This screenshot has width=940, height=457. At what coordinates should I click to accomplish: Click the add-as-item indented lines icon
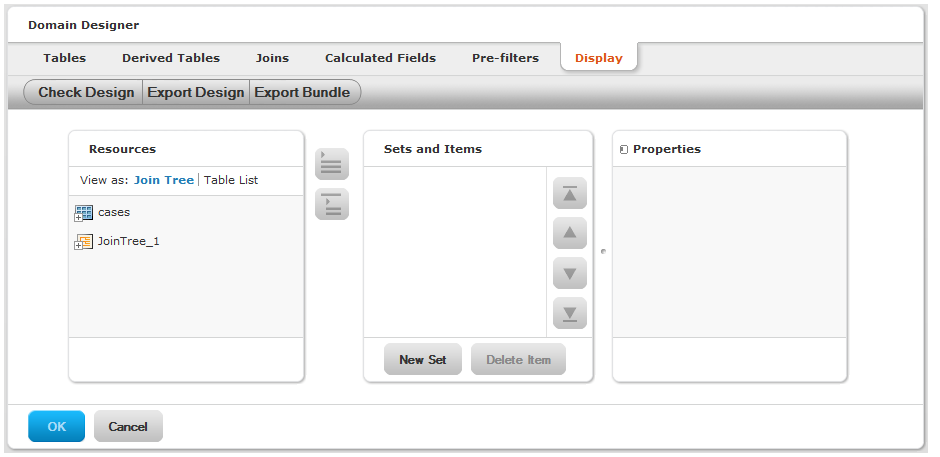[332, 204]
